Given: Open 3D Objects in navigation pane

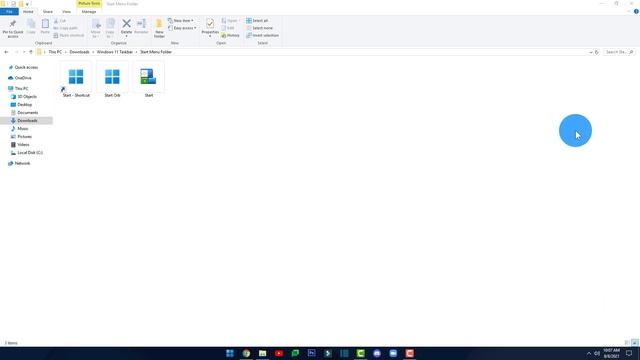Looking at the screenshot, I should click(24, 97).
